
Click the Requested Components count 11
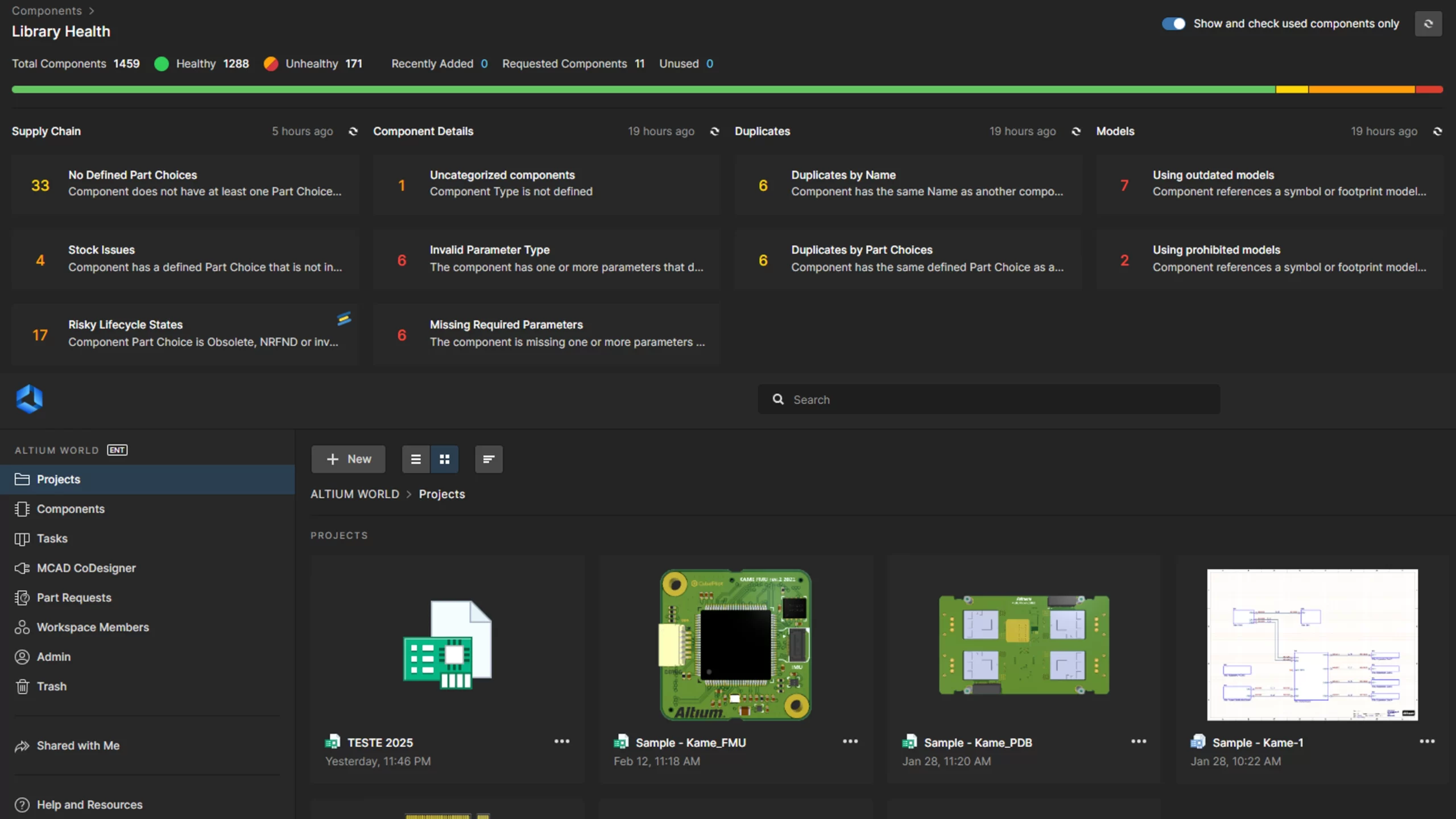click(x=640, y=64)
